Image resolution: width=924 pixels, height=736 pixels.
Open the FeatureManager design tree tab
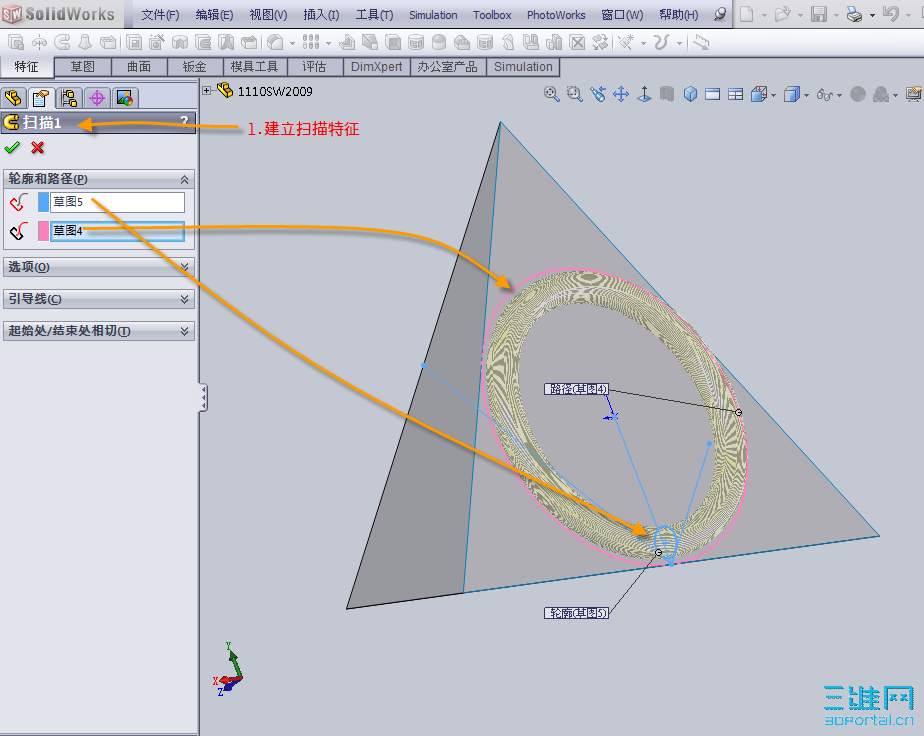[x=13, y=98]
